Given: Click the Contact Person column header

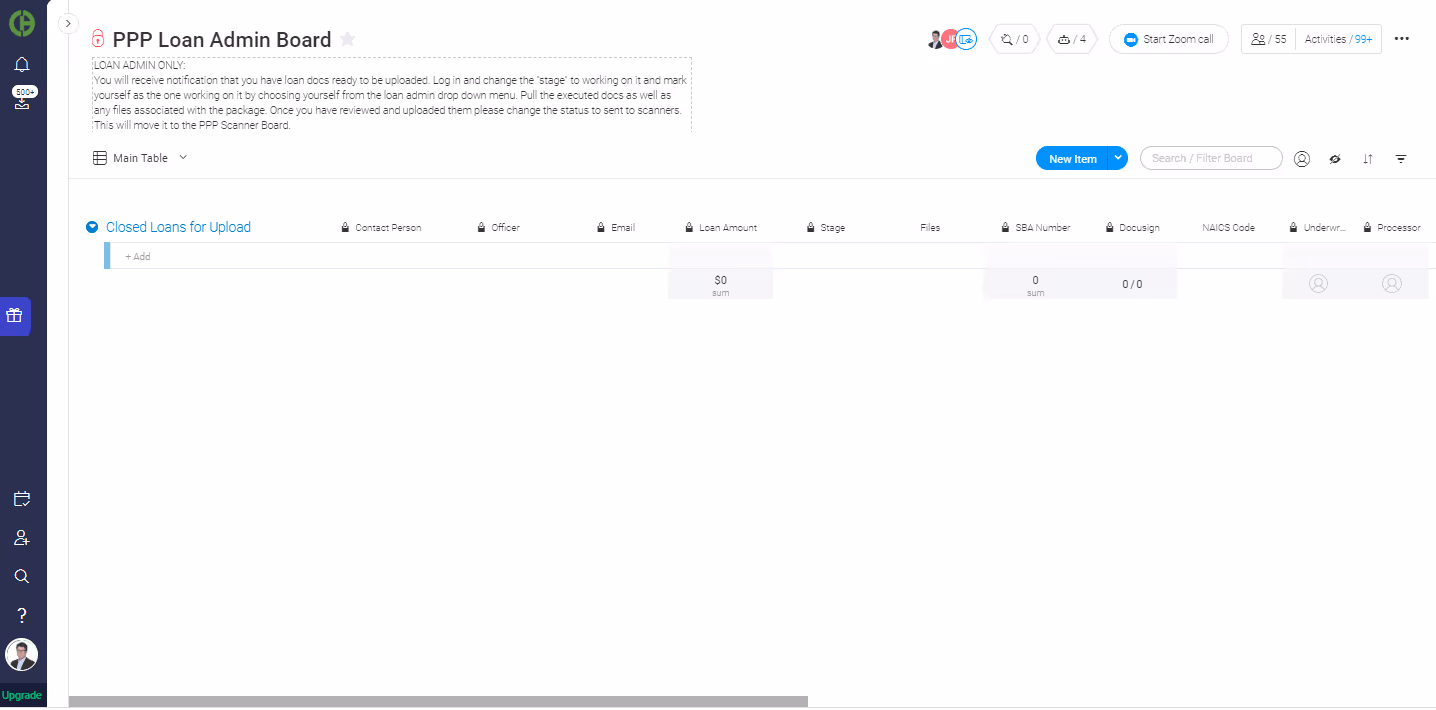Looking at the screenshot, I should [x=388, y=228].
